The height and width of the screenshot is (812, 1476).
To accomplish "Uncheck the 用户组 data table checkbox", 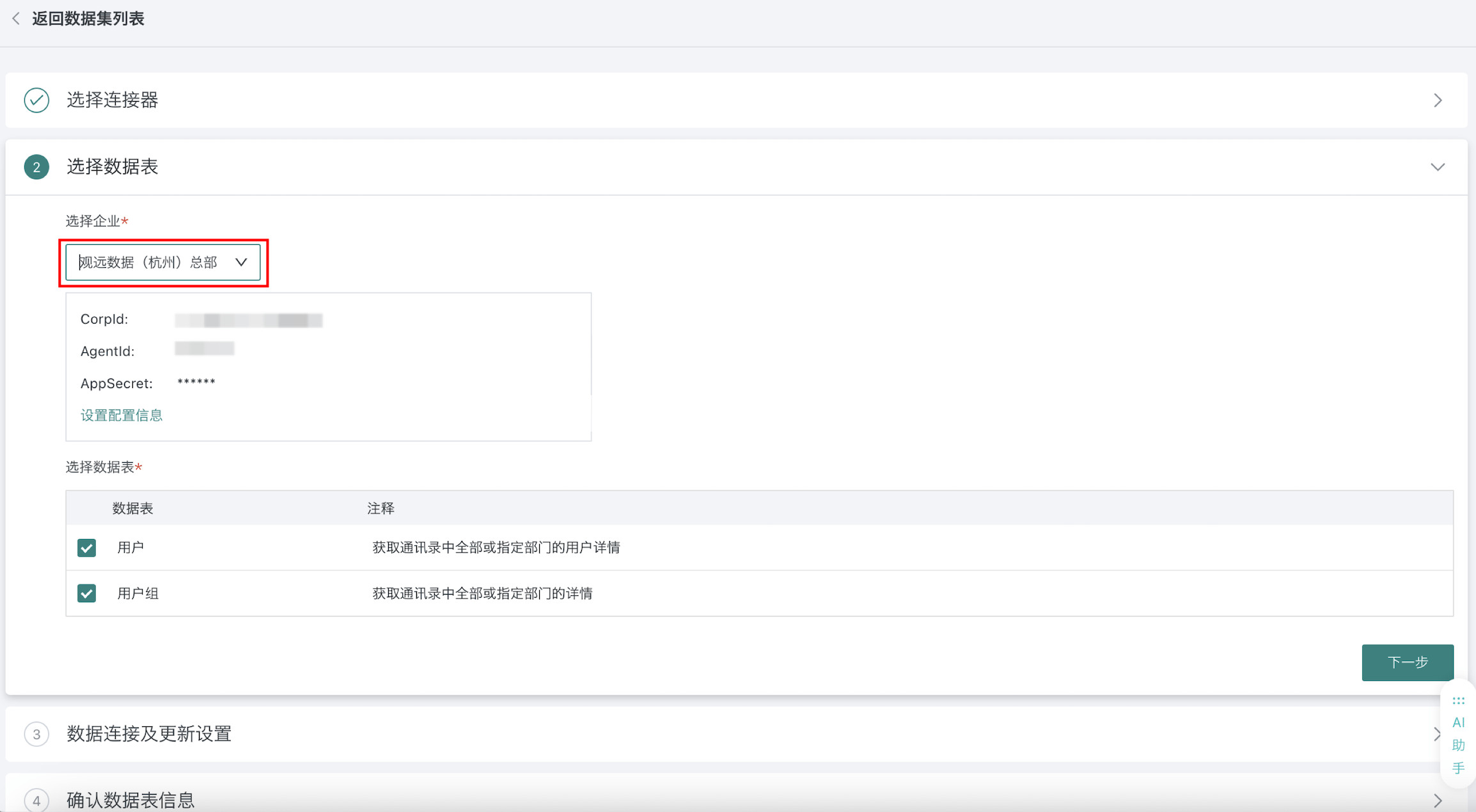I will pyautogui.click(x=86, y=593).
